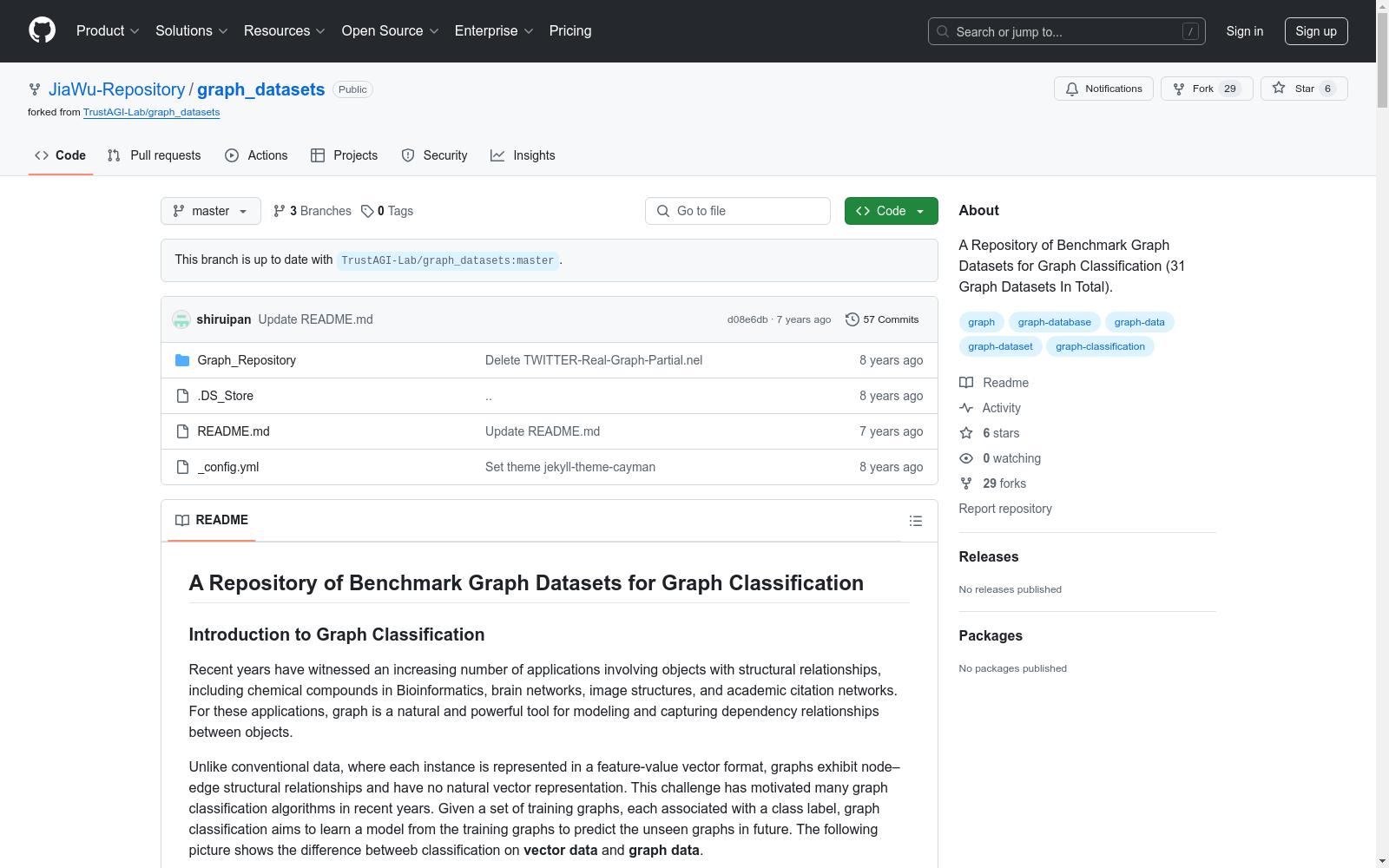Screen dimensions: 1389x868
Task: Click the fork icon in Fork button
Action: 1179,89
